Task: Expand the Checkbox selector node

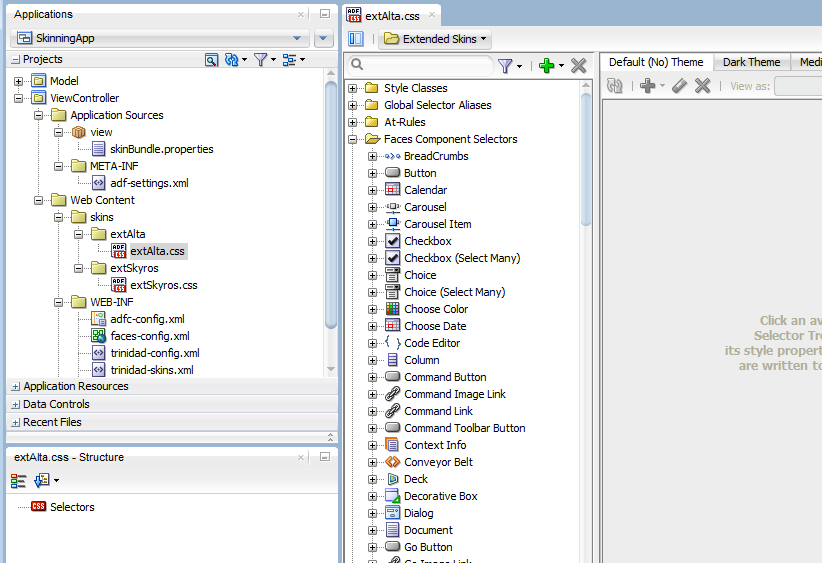Action: click(x=372, y=241)
